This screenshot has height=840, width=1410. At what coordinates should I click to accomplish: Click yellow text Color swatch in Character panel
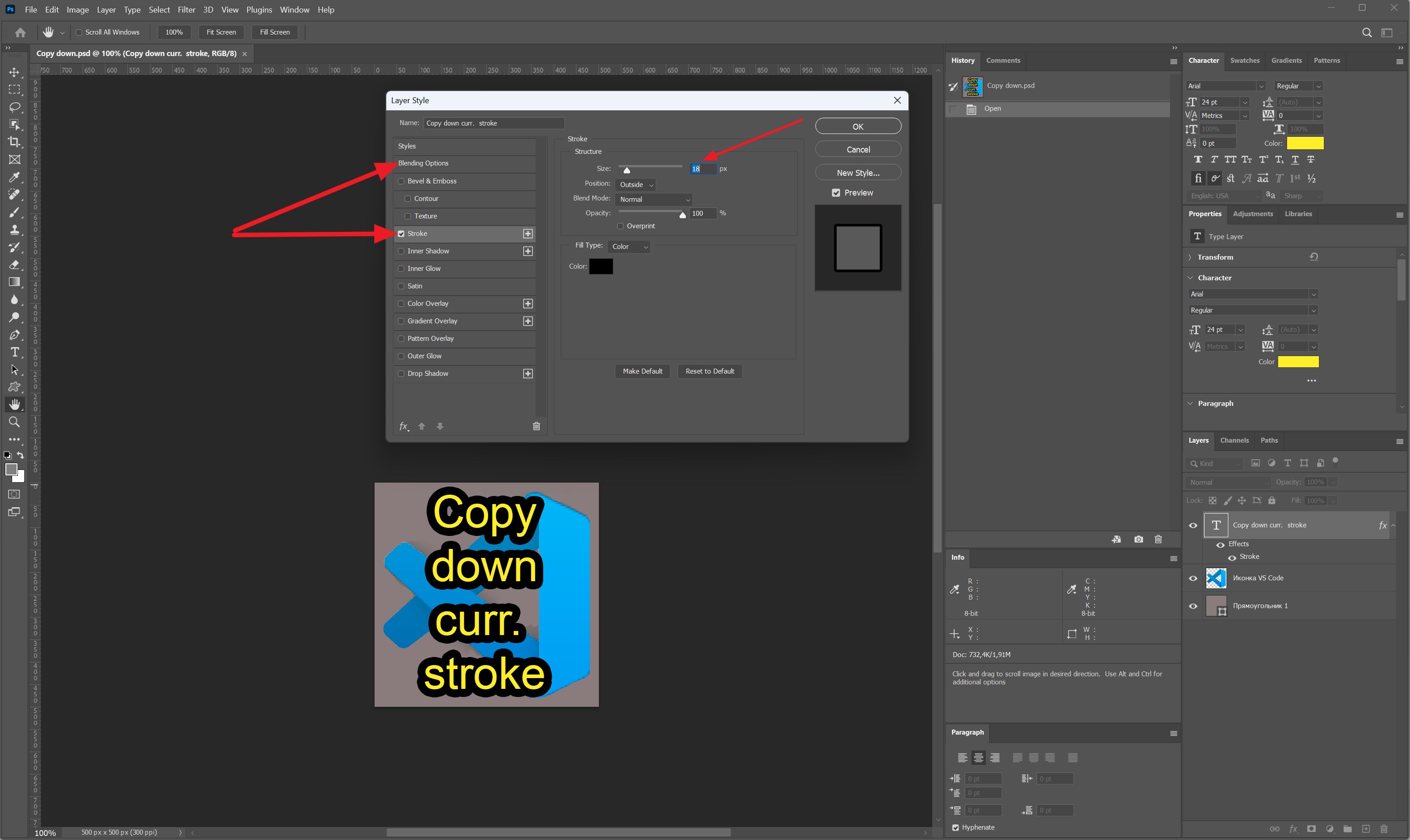coord(1305,143)
